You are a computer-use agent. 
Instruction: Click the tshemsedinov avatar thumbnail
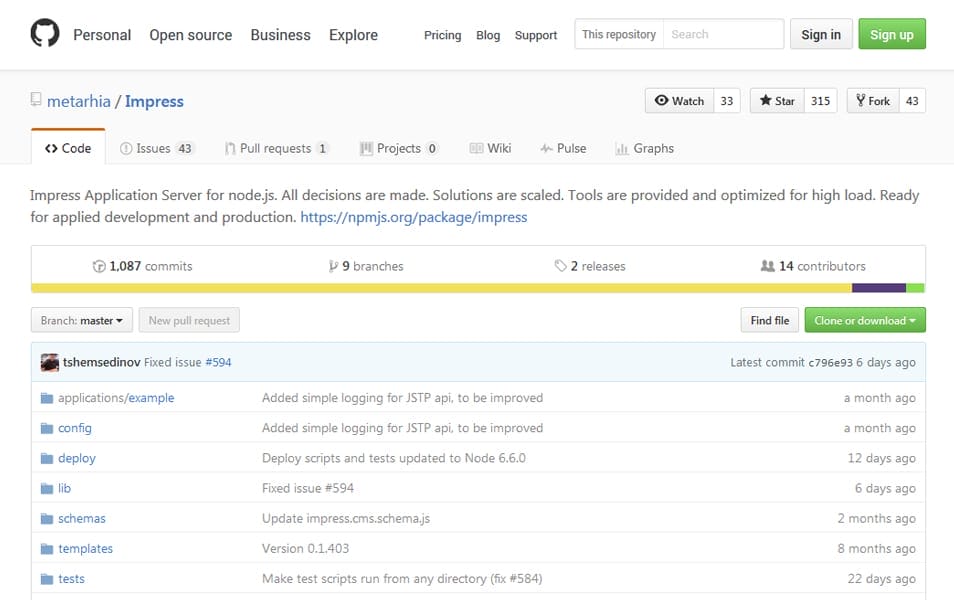tap(49, 362)
